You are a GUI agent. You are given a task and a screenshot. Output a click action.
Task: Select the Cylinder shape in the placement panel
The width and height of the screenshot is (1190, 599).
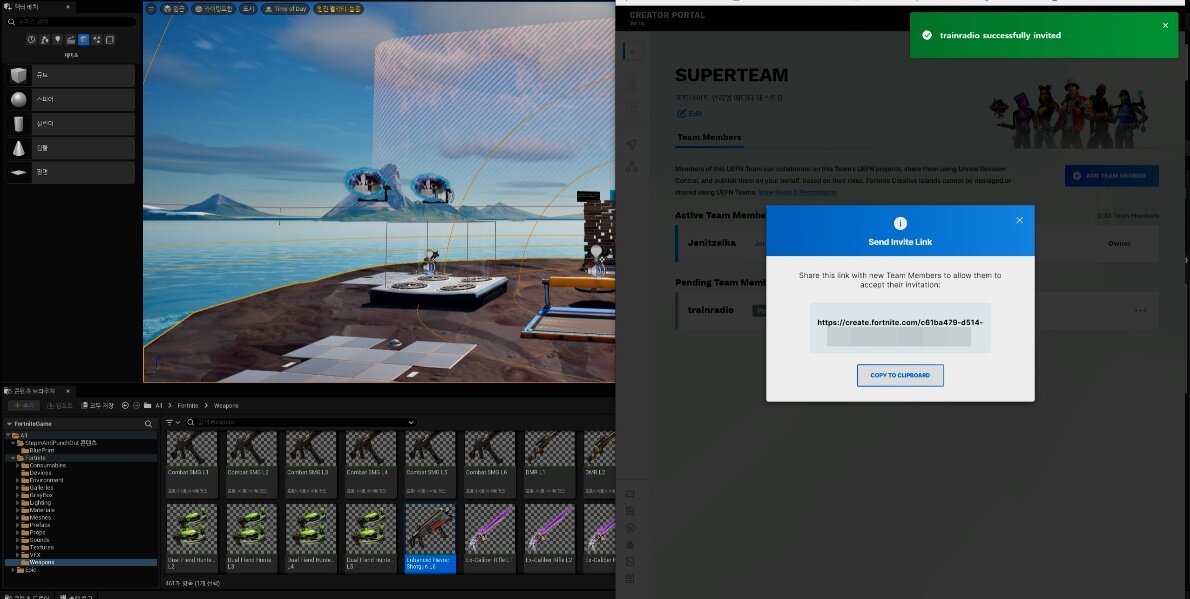click(68, 124)
